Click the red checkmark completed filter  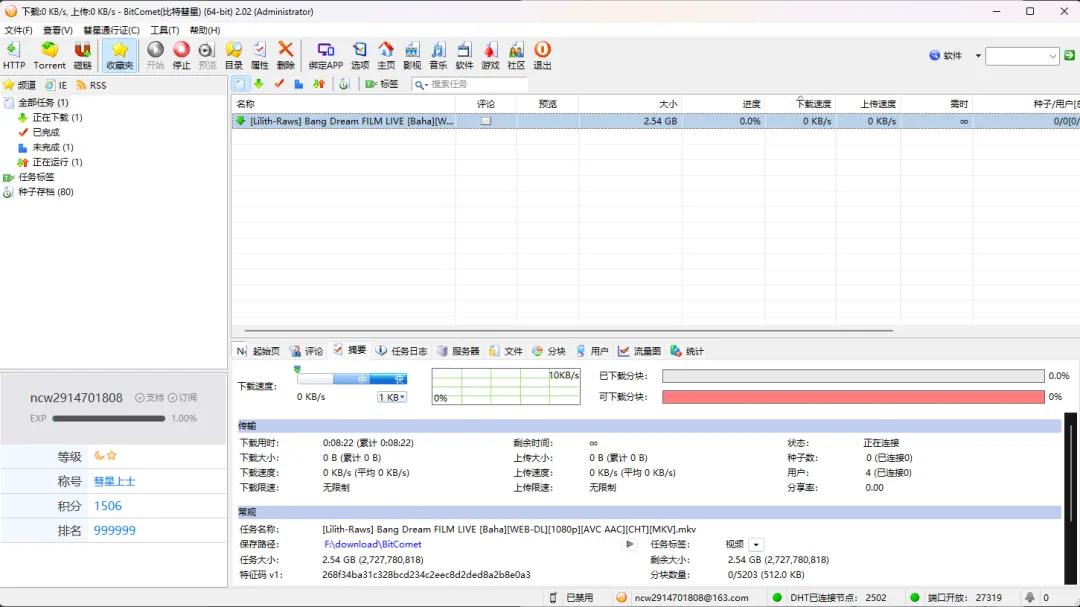(x=279, y=84)
